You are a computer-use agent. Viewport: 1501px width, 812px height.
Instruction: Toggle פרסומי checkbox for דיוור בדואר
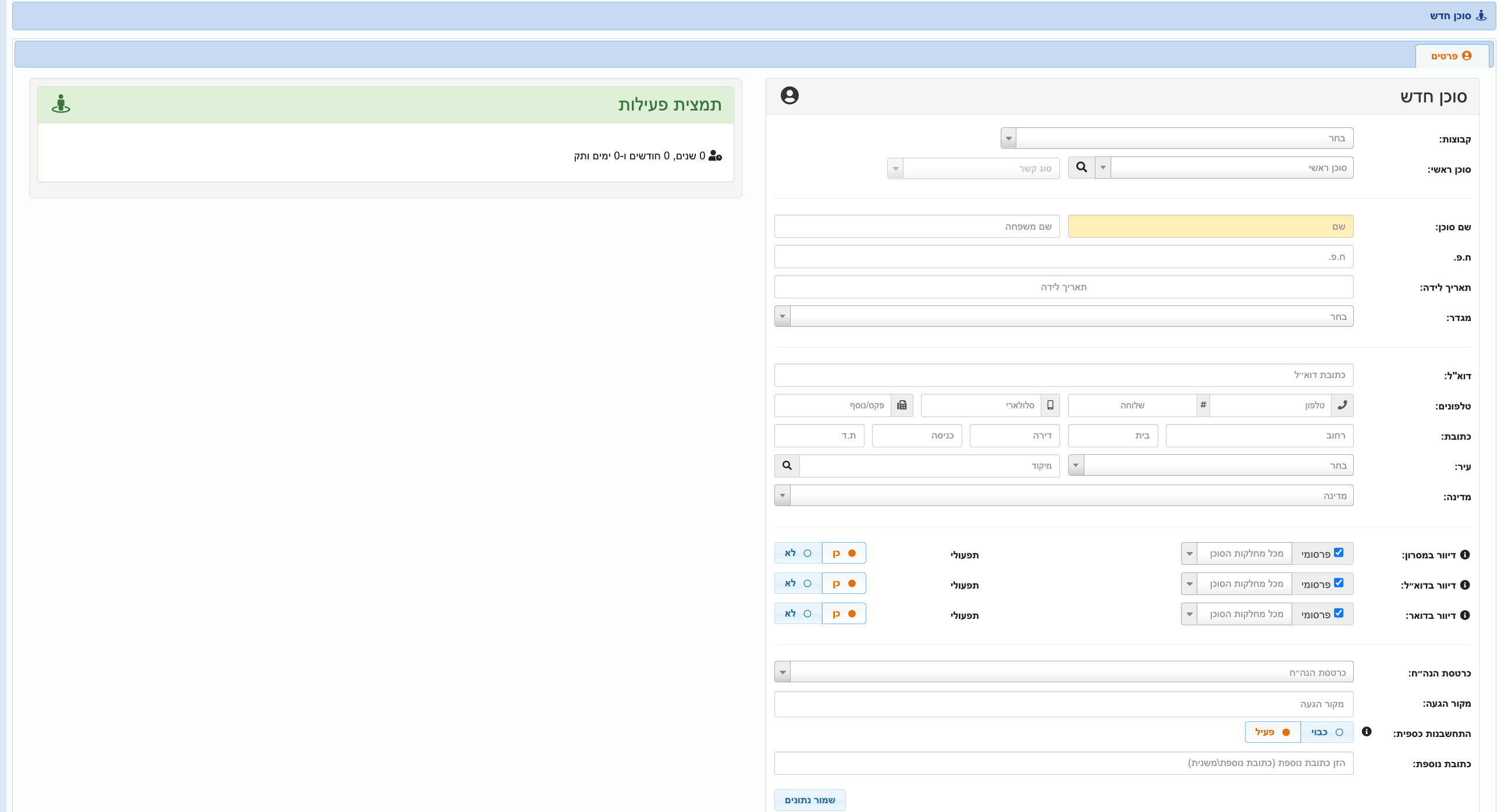(x=1339, y=614)
